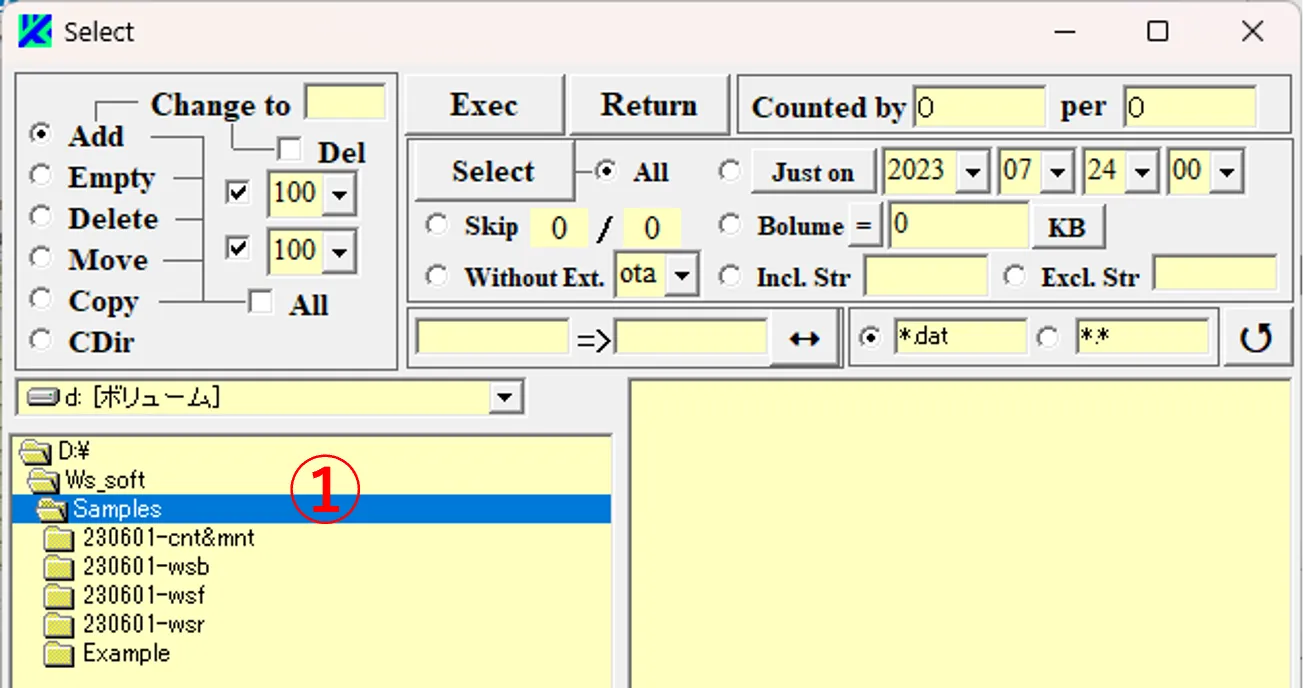
Task: Click the Ws_soft folder icon
Action: [43, 480]
